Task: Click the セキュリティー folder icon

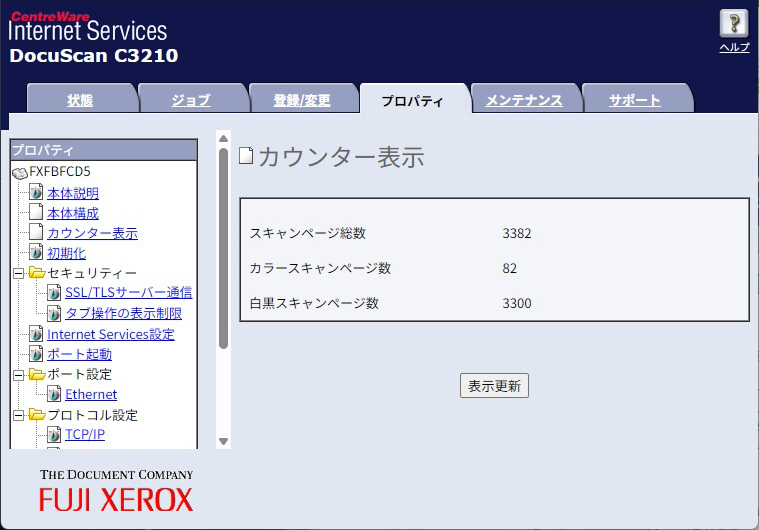Action: click(x=36, y=273)
